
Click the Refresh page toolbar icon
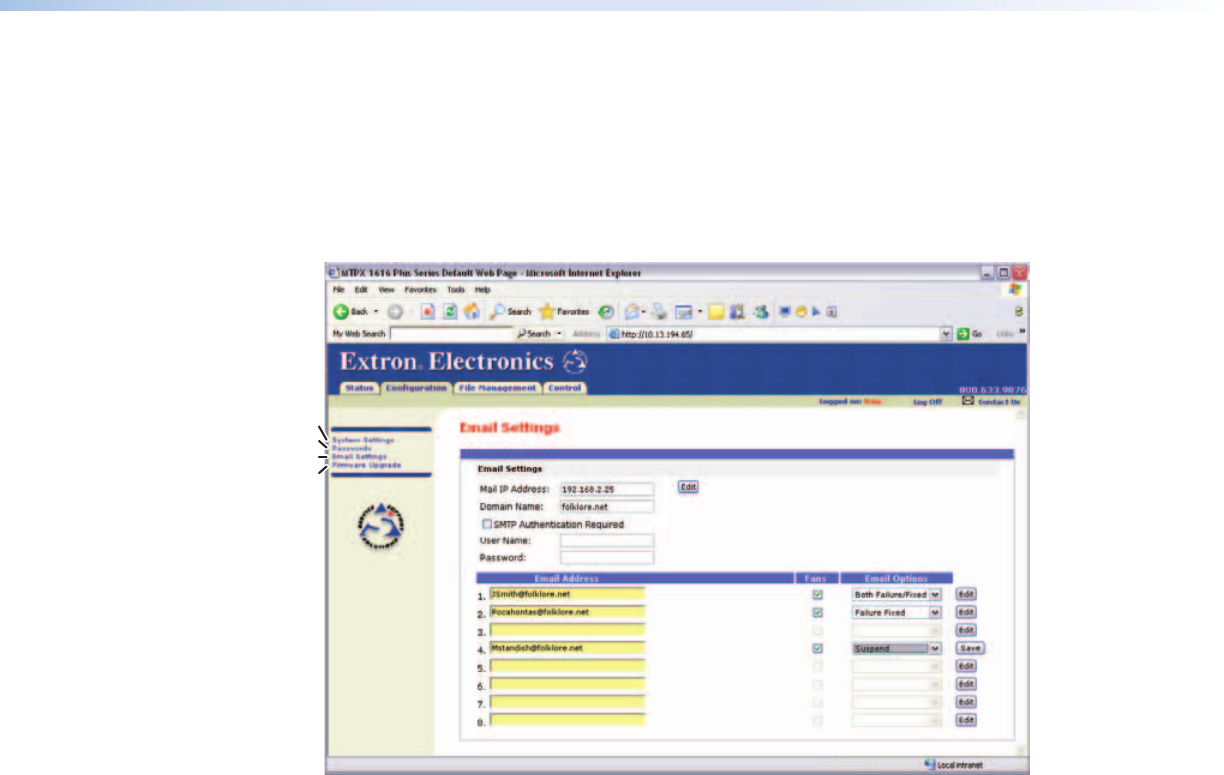tap(451, 311)
